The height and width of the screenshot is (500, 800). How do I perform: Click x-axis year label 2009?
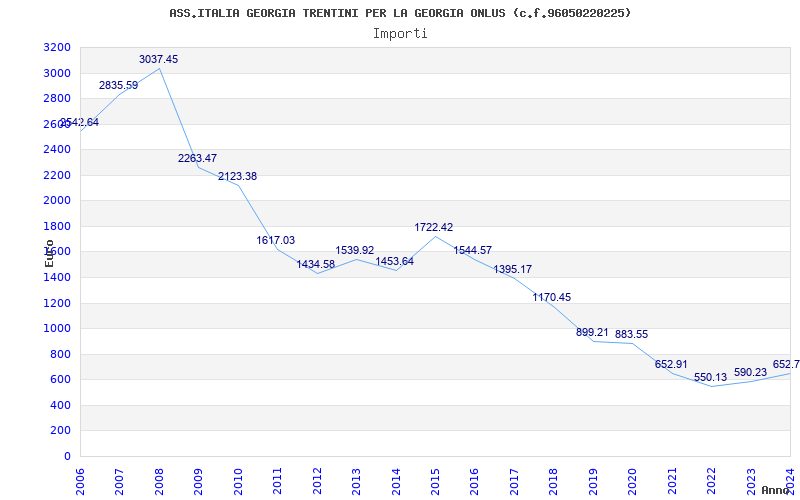(198, 482)
